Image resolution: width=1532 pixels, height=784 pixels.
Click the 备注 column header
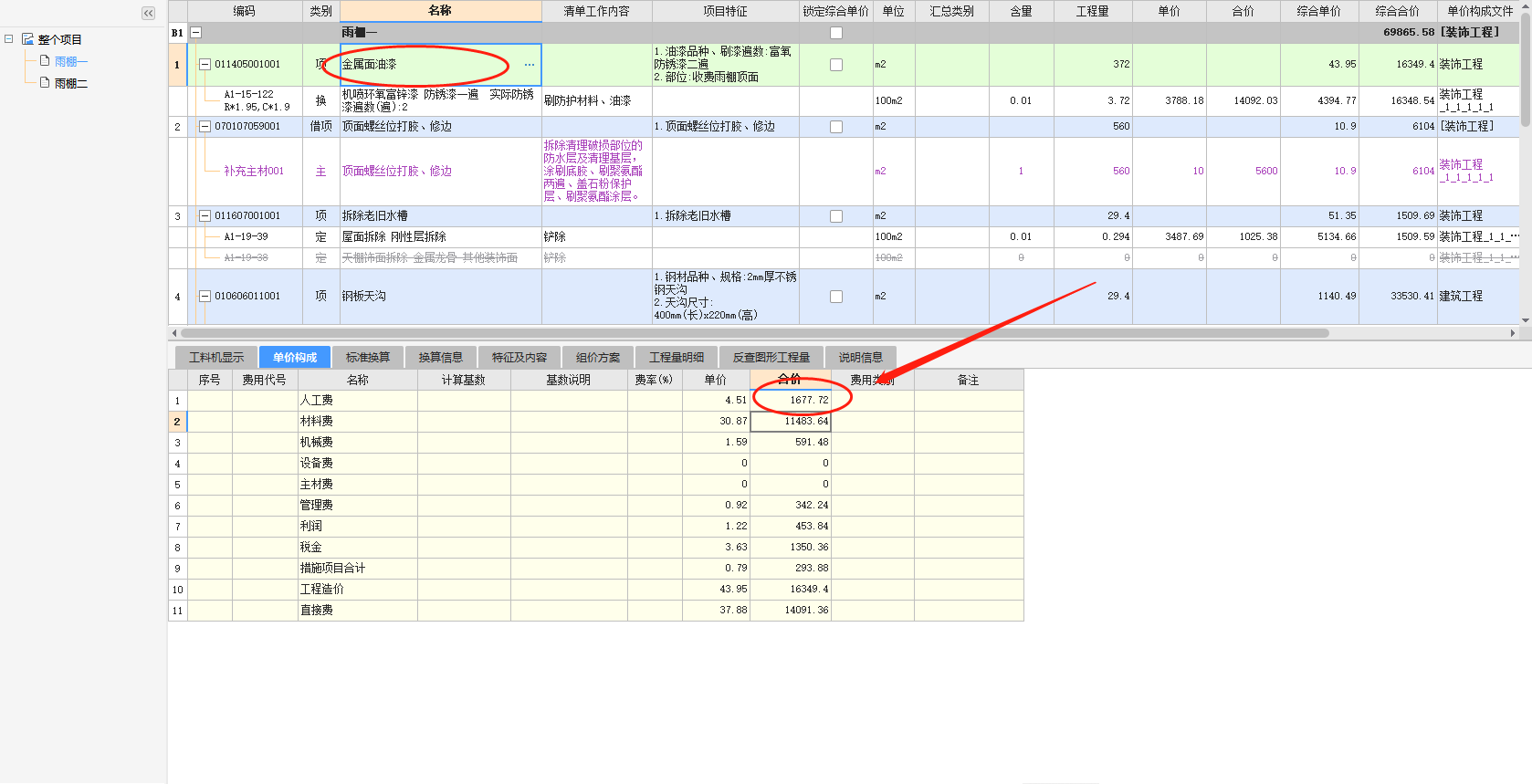968,380
